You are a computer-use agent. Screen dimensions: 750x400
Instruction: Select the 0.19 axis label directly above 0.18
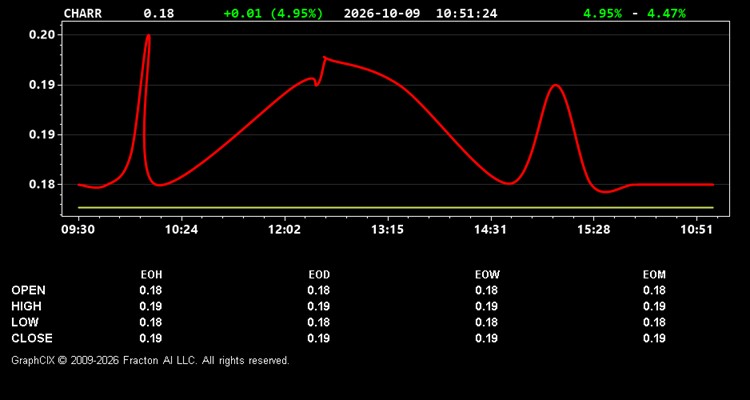[x=42, y=134]
